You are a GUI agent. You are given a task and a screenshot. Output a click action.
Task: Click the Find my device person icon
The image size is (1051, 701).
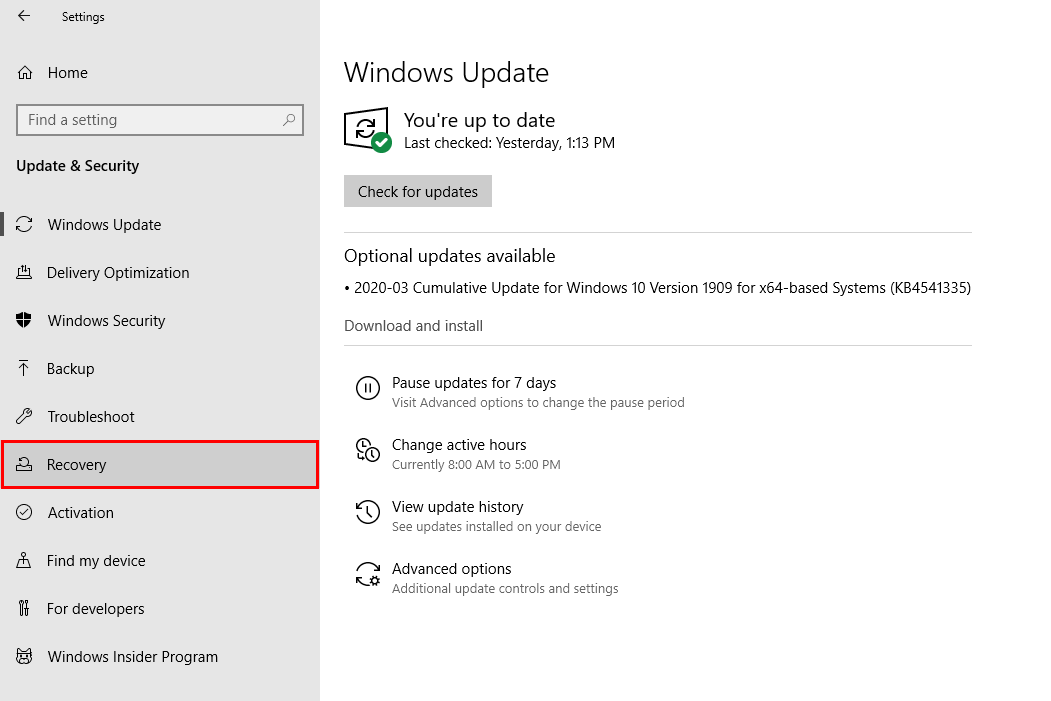click(x=24, y=560)
